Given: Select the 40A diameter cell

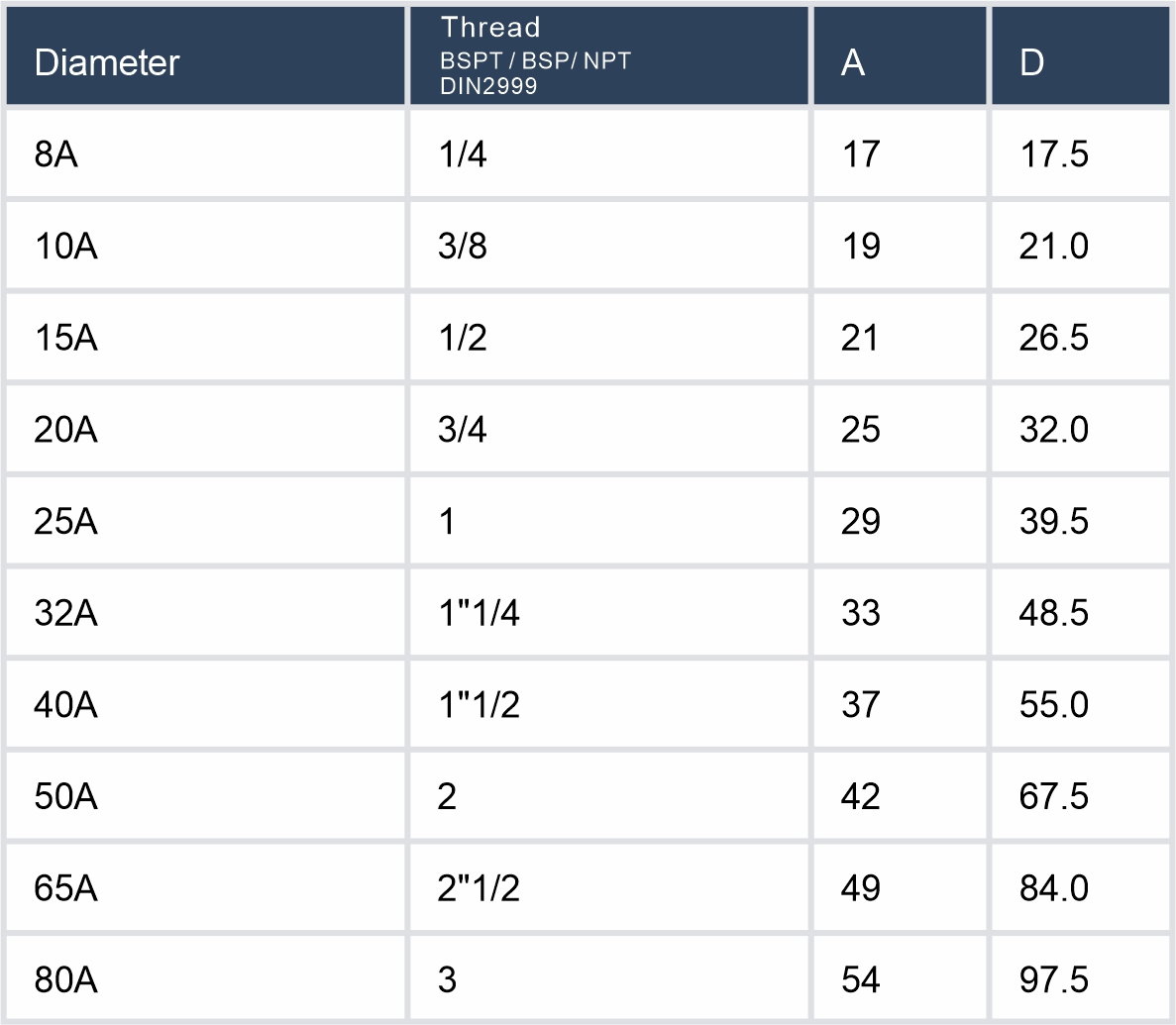Looking at the screenshot, I should tap(65, 705).
